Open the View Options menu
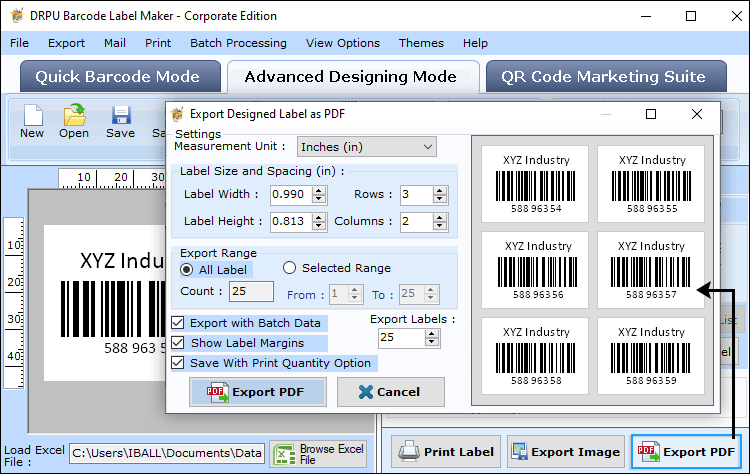750x474 pixels. pos(342,43)
